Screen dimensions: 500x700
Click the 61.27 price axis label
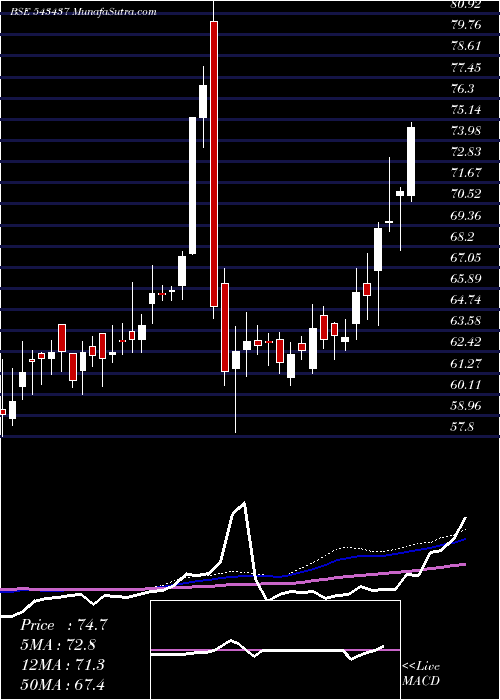coord(468,363)
